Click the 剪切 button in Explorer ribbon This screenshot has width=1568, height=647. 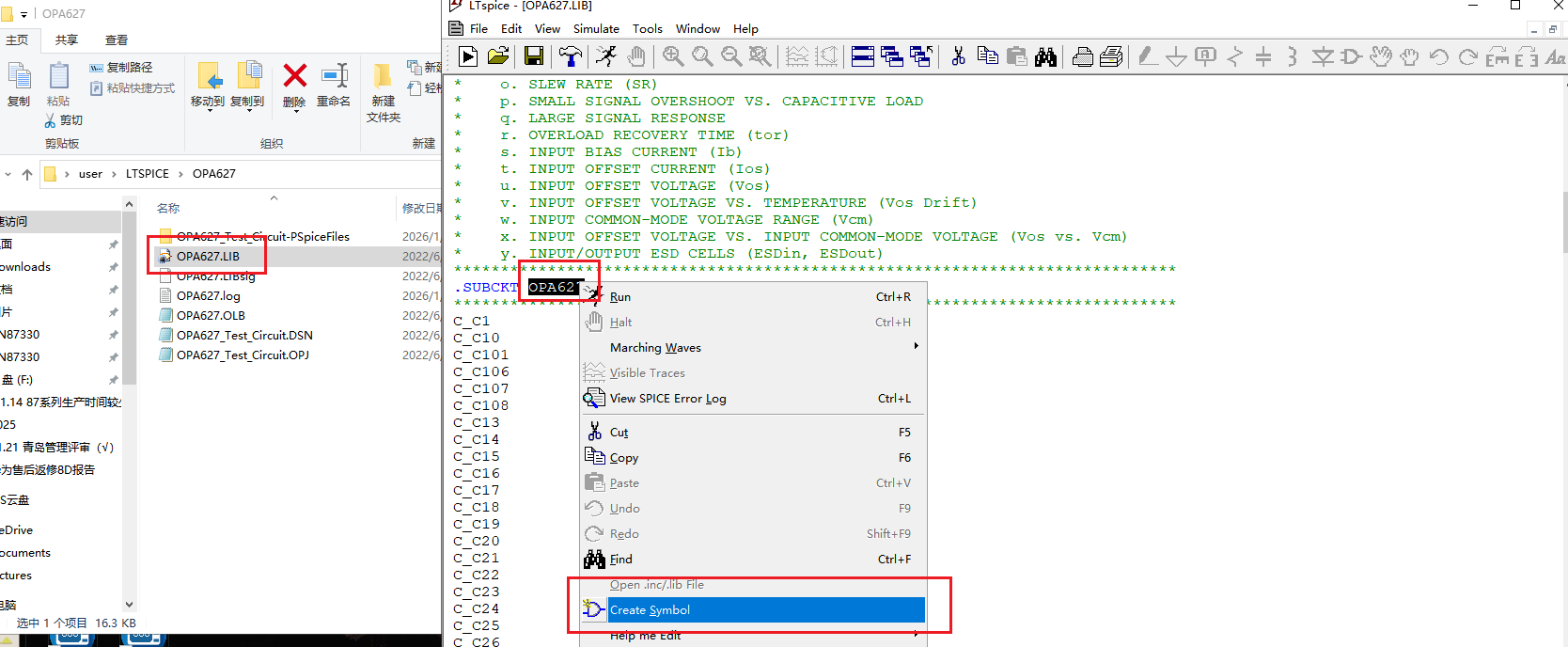coord(64,120)
